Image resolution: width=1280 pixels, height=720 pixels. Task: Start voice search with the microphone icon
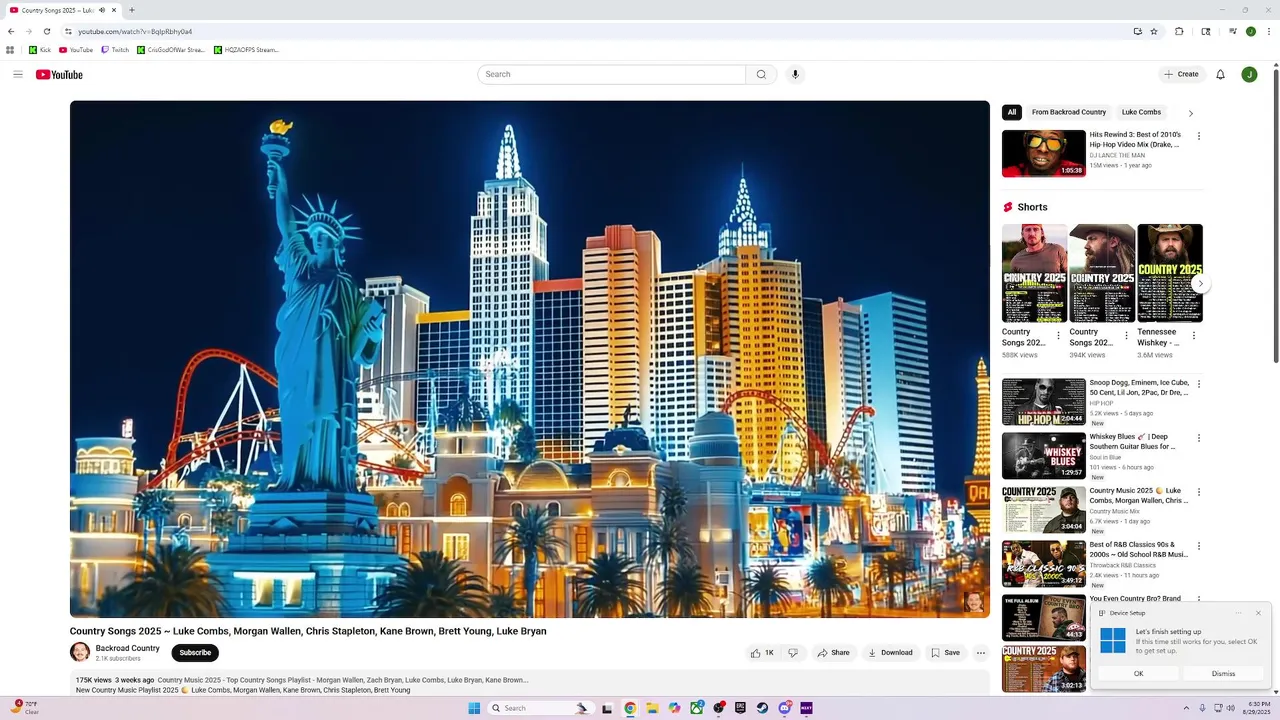795,74
